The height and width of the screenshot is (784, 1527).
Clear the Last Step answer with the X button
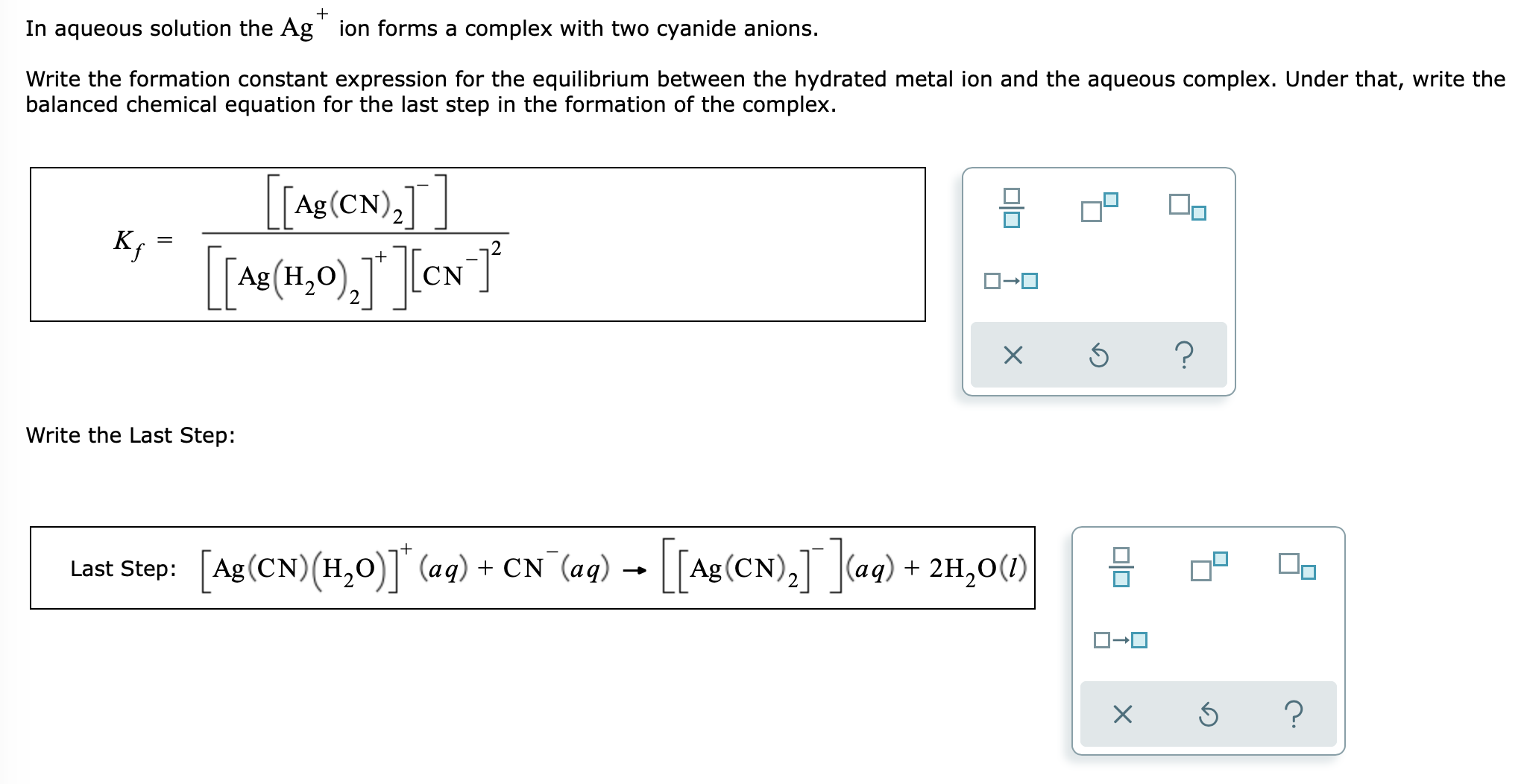coord(1124,715)
